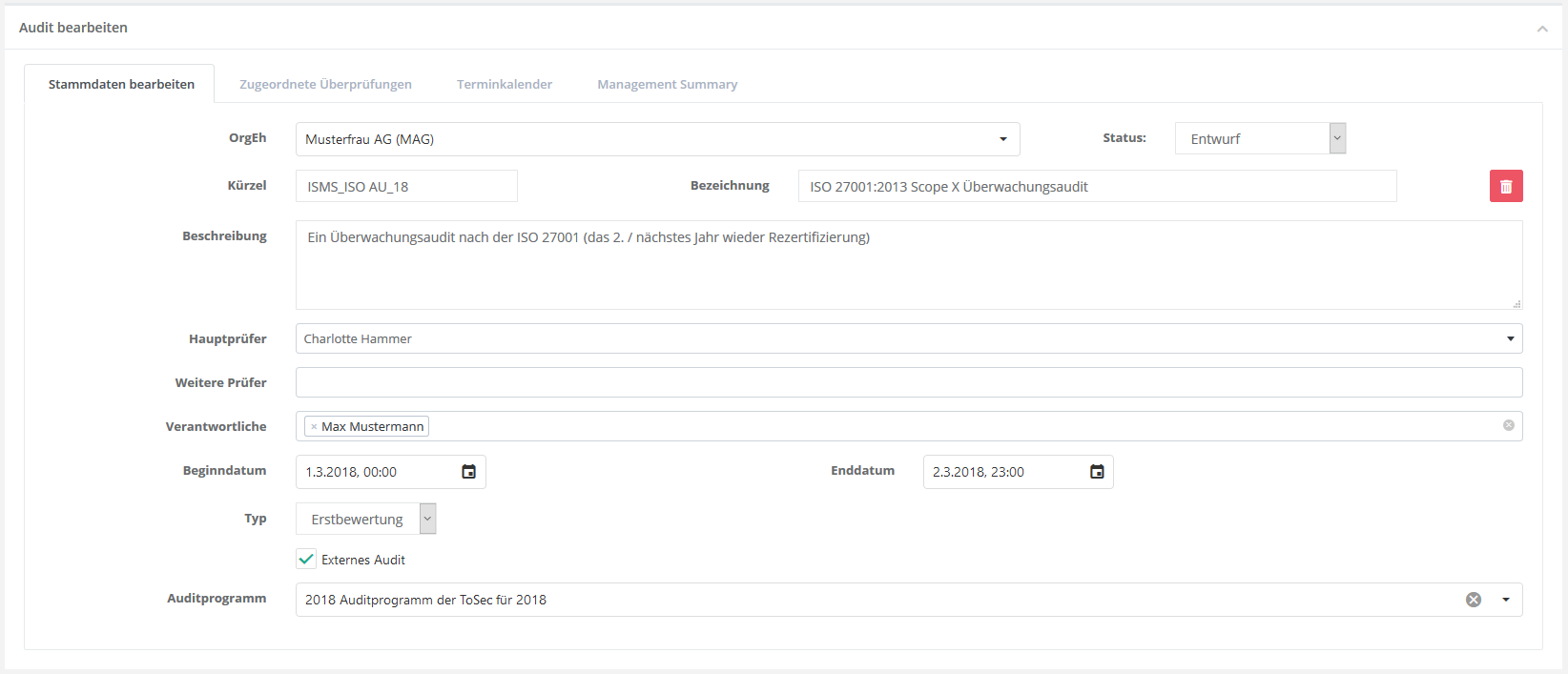This screenshot has width=1568, height=674.
Task: Open the Enddatum calendar picker icon
Action: point(1097,472)
